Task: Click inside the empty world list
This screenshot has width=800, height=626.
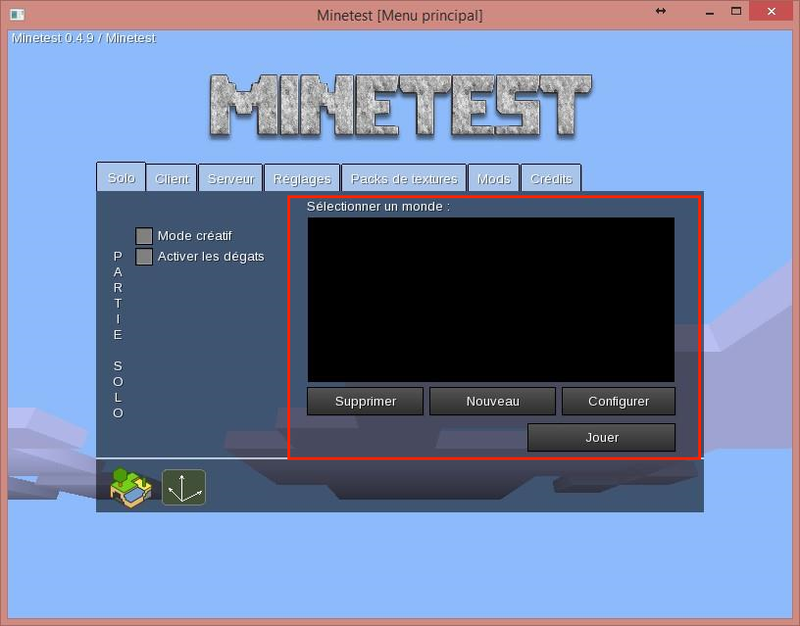Action: click(x=490, y=299)
